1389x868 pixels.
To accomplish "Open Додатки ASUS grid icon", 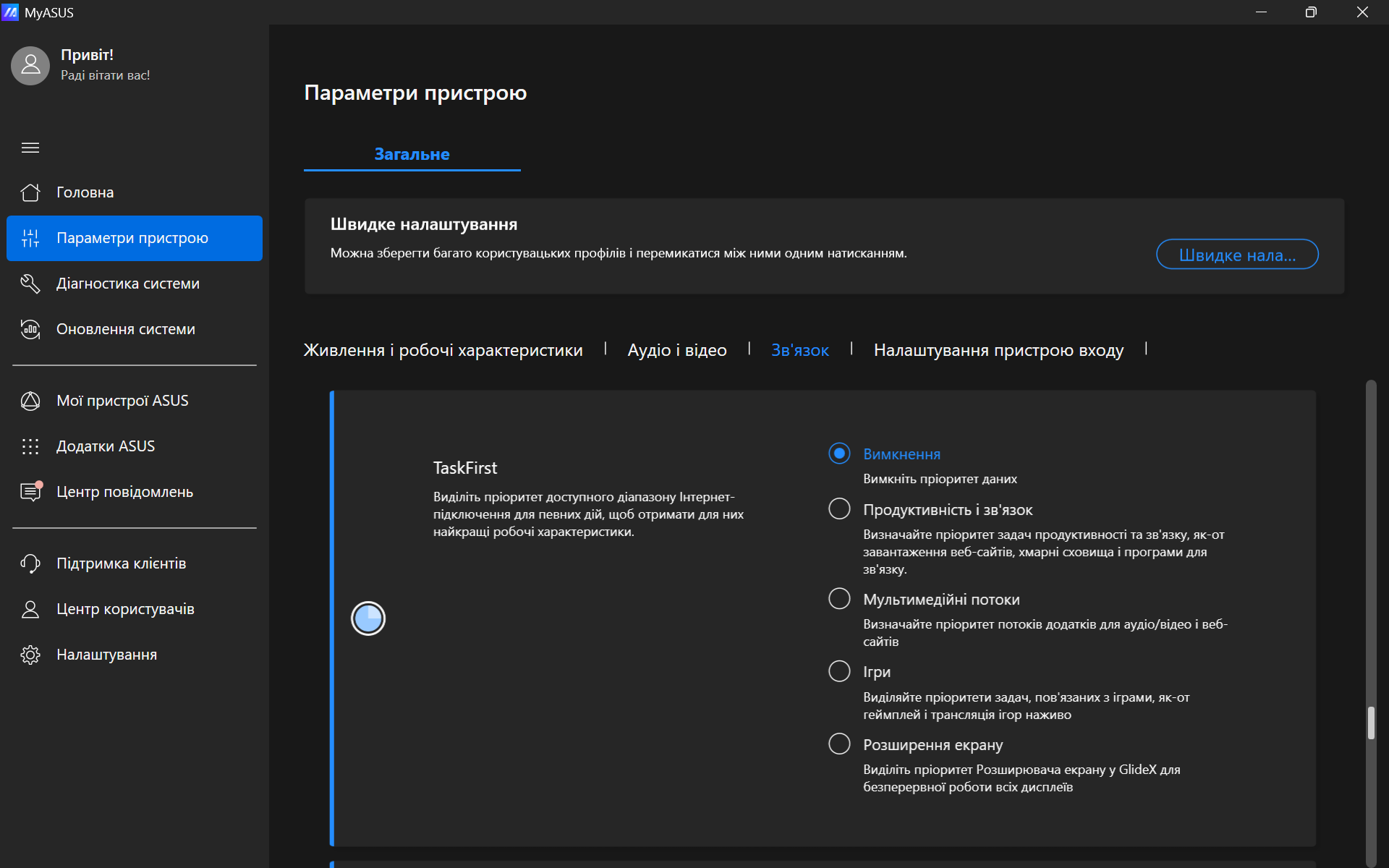I will 30,446.
